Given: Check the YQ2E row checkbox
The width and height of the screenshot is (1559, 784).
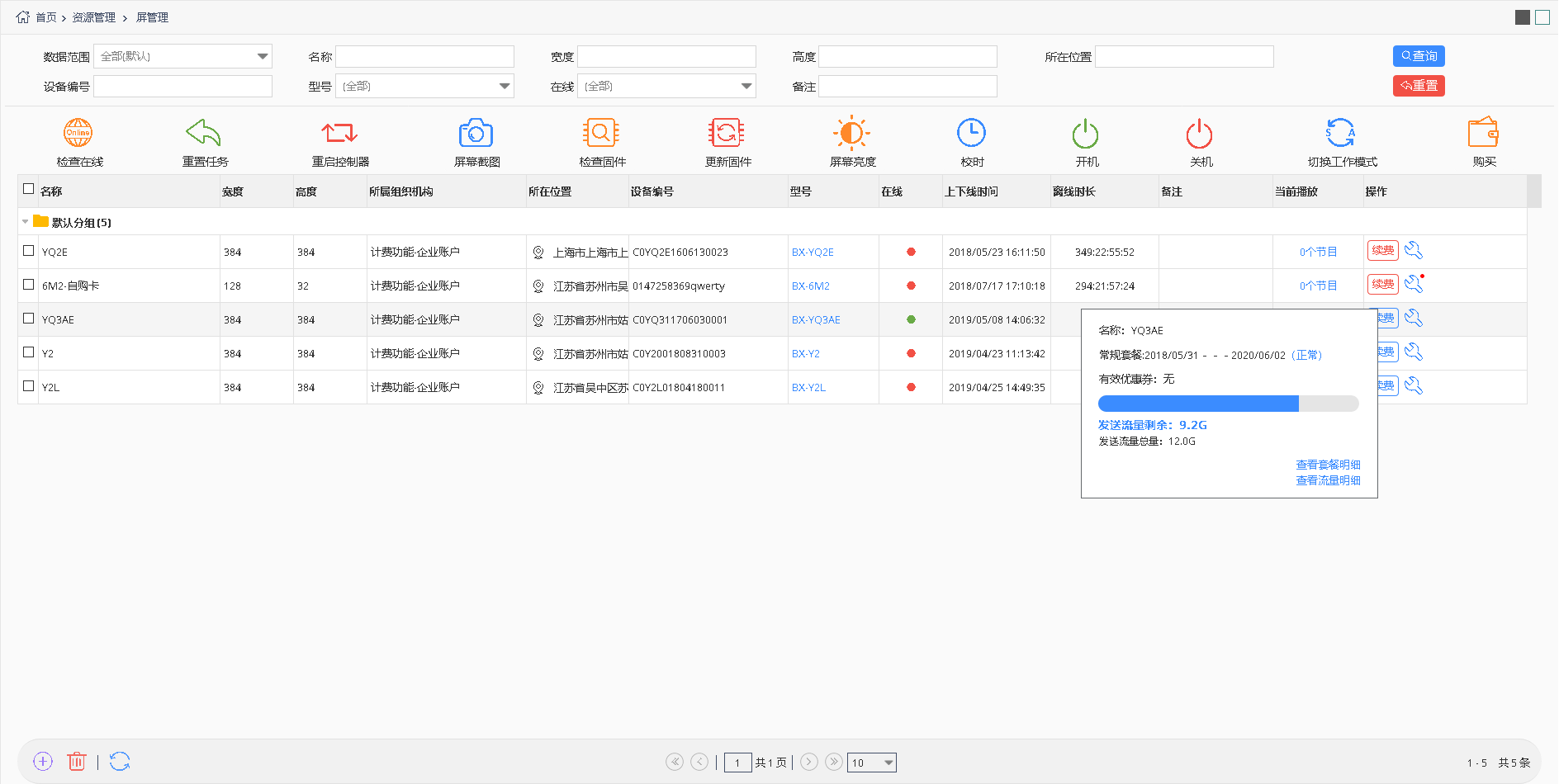Looking at the screenshot, I should (x=29, y=250).
